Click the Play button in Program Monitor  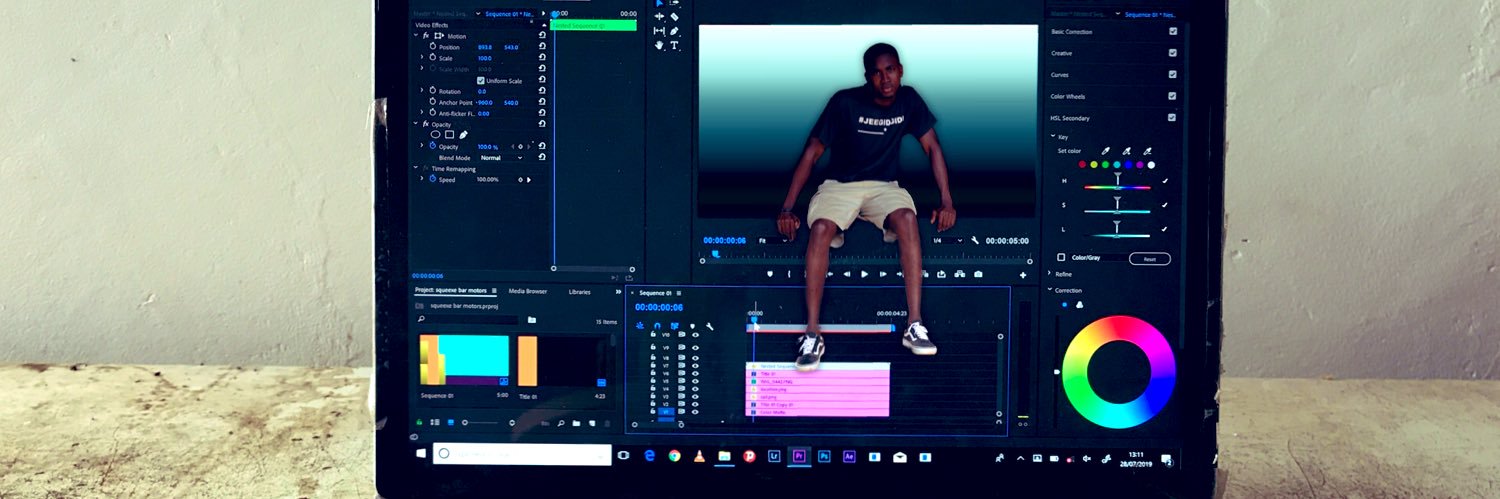tap(865, 274)
